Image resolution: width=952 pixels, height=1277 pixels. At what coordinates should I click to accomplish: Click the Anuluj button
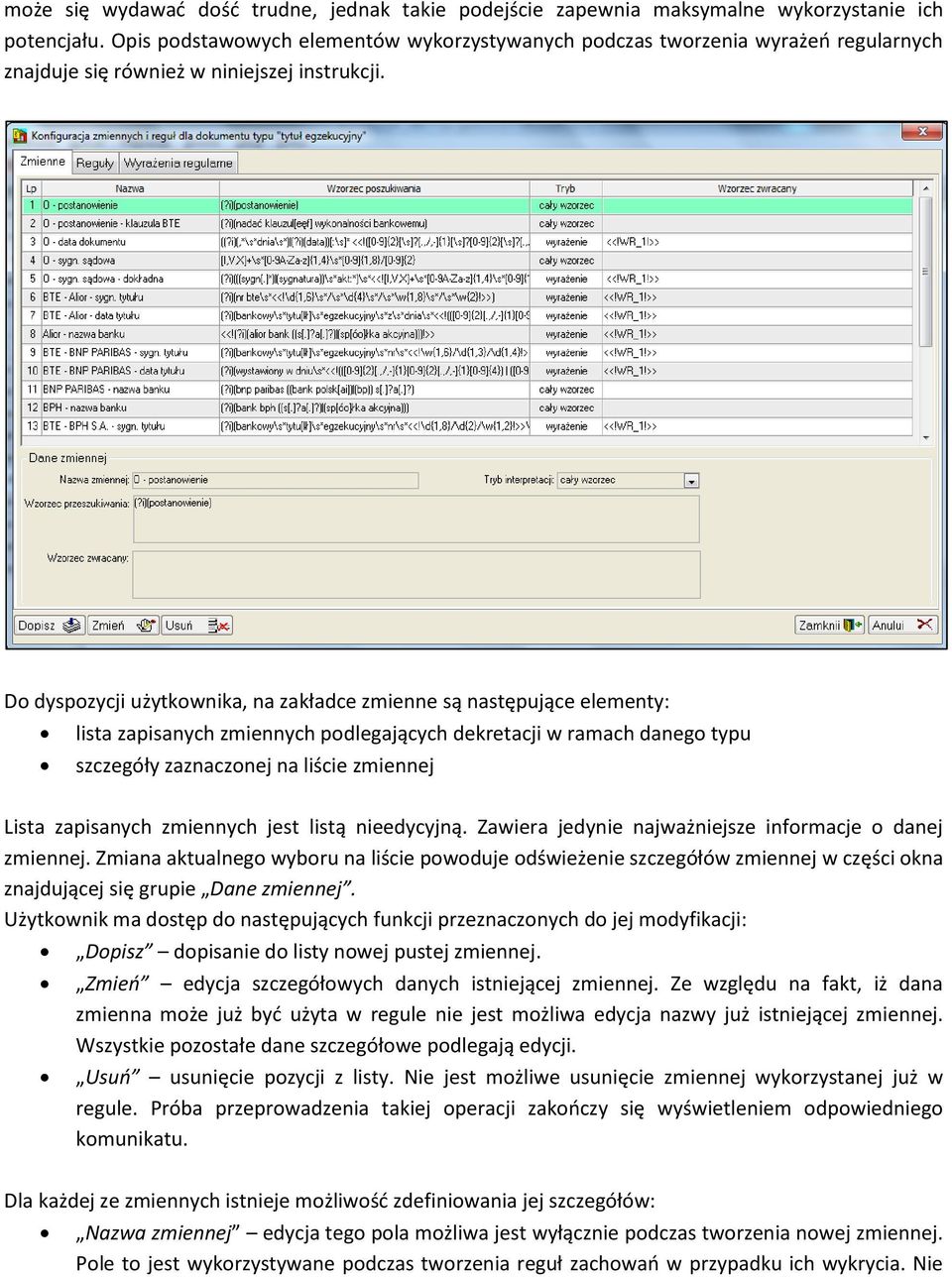click(x=902, y=626)
